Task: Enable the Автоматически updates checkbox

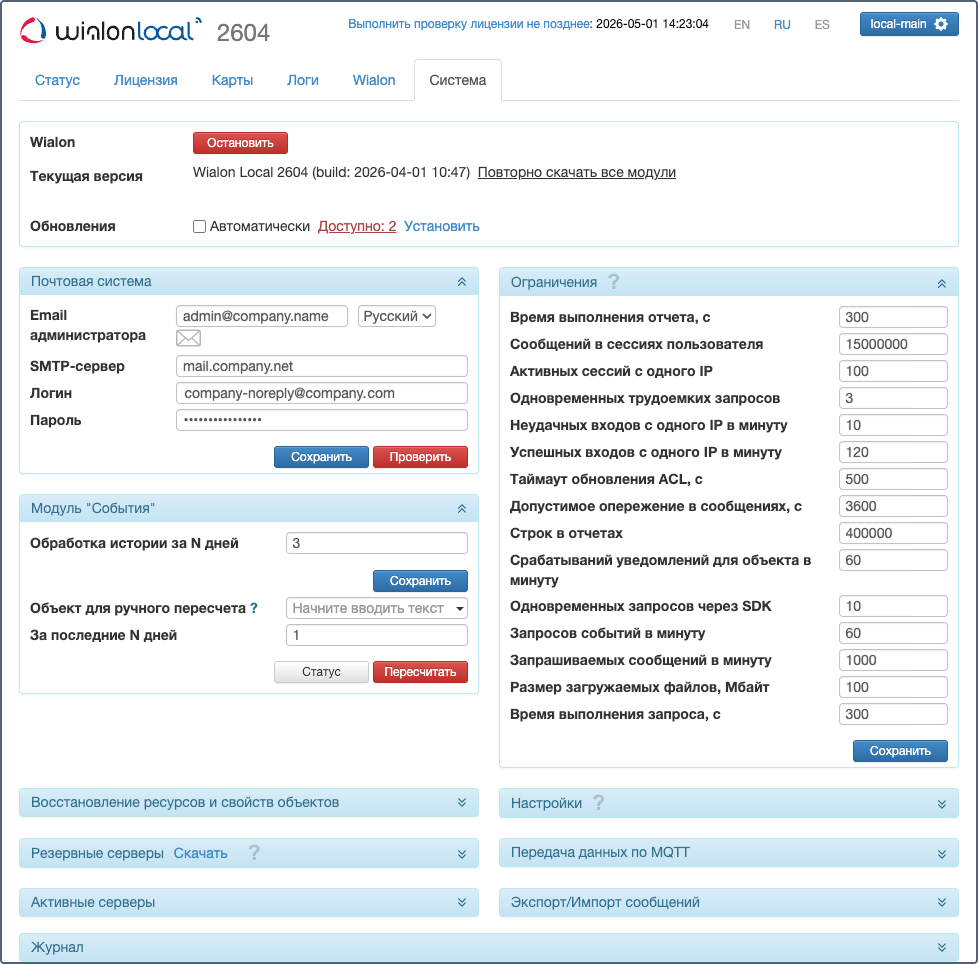Action: (x=200, y=227)
